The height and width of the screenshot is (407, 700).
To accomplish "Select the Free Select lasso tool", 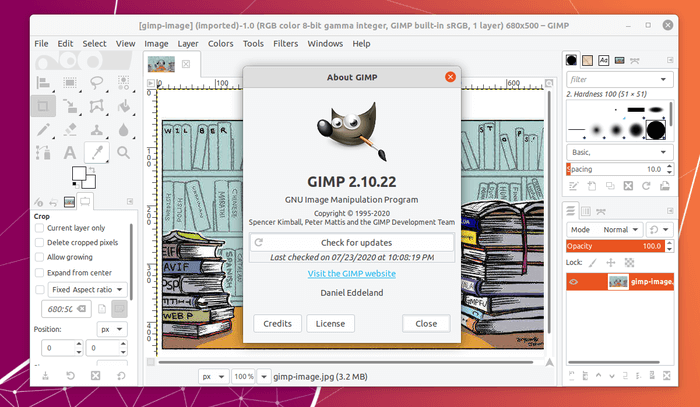I will [x=96, y=83].
